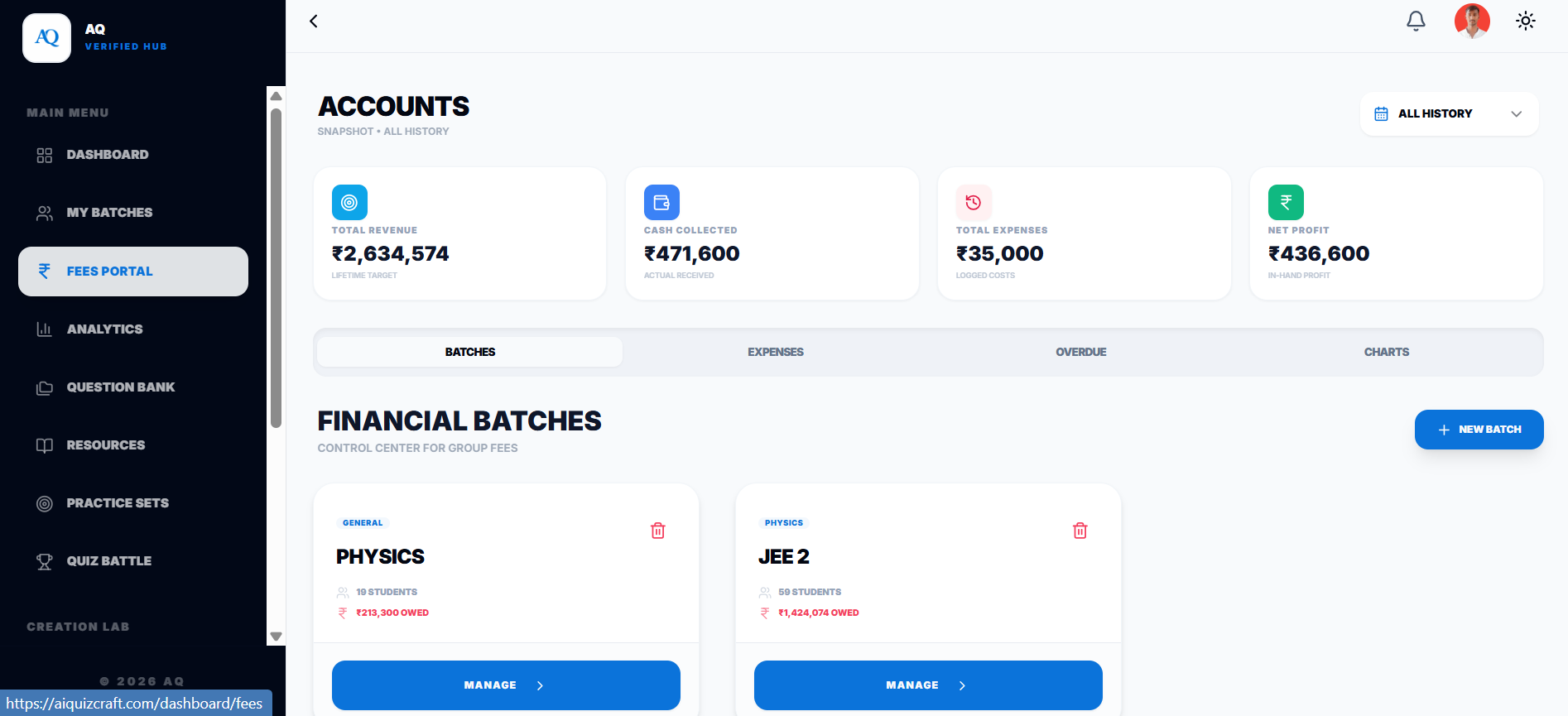
Task: Manage the JEE 2 batch
Action: (928, 685)
